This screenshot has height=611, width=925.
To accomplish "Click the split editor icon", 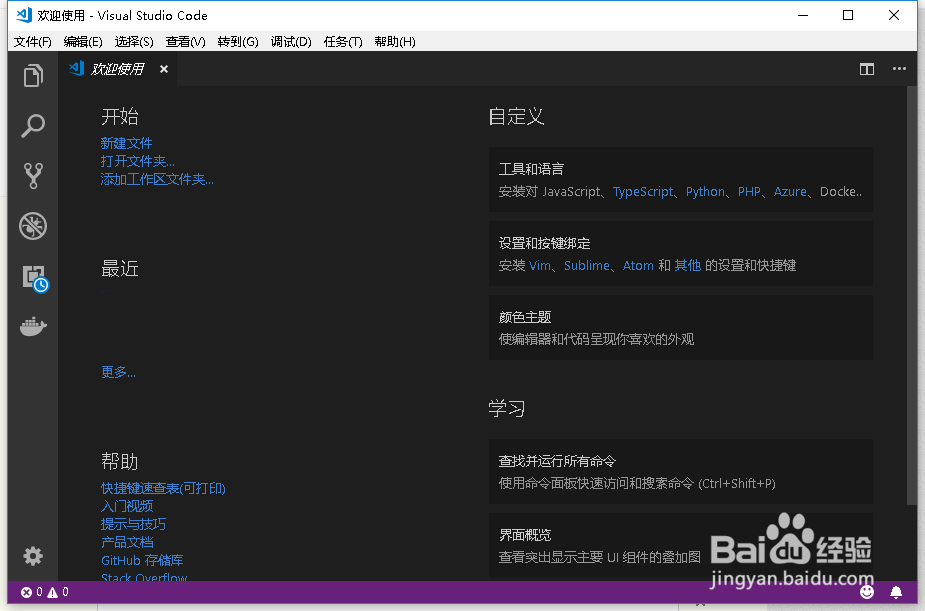I will (x=867, y=69).
